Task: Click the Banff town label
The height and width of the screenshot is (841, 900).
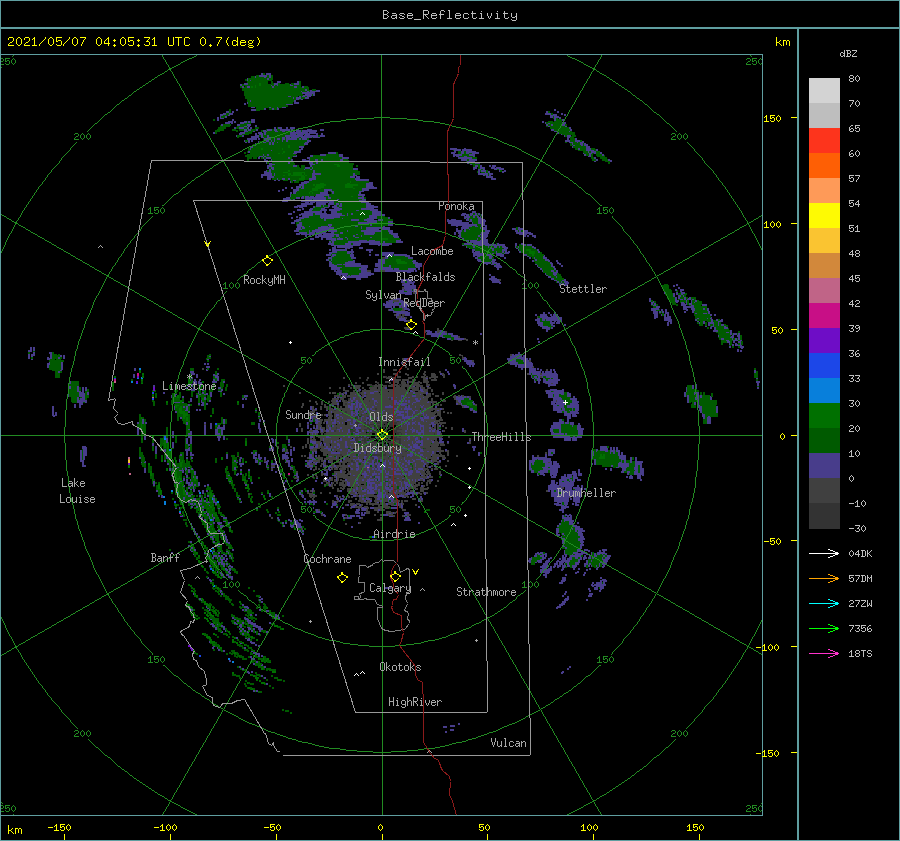Action: pos(165,557)
